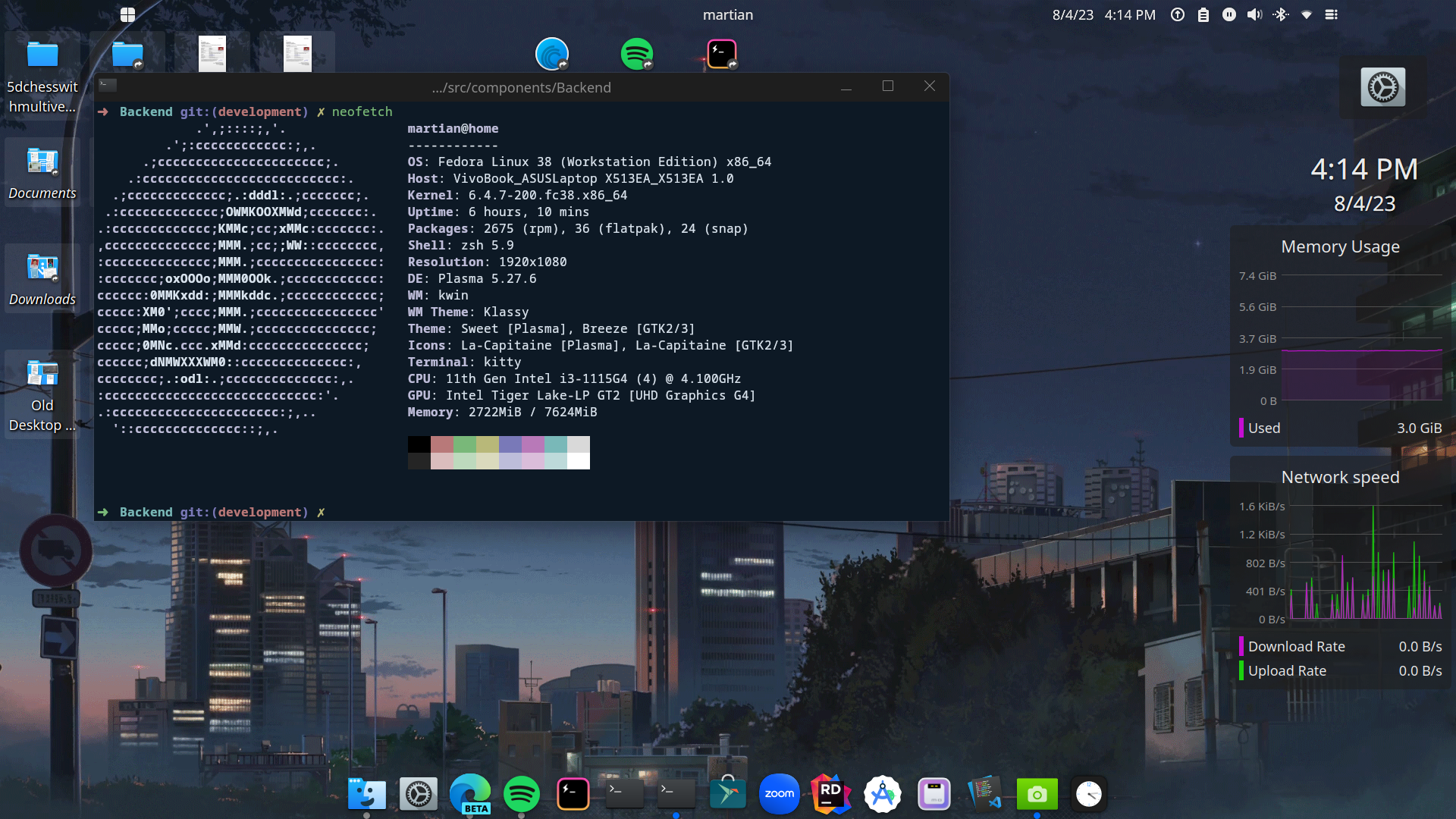Launch the Edge desktop shortcut

(552, 54)
